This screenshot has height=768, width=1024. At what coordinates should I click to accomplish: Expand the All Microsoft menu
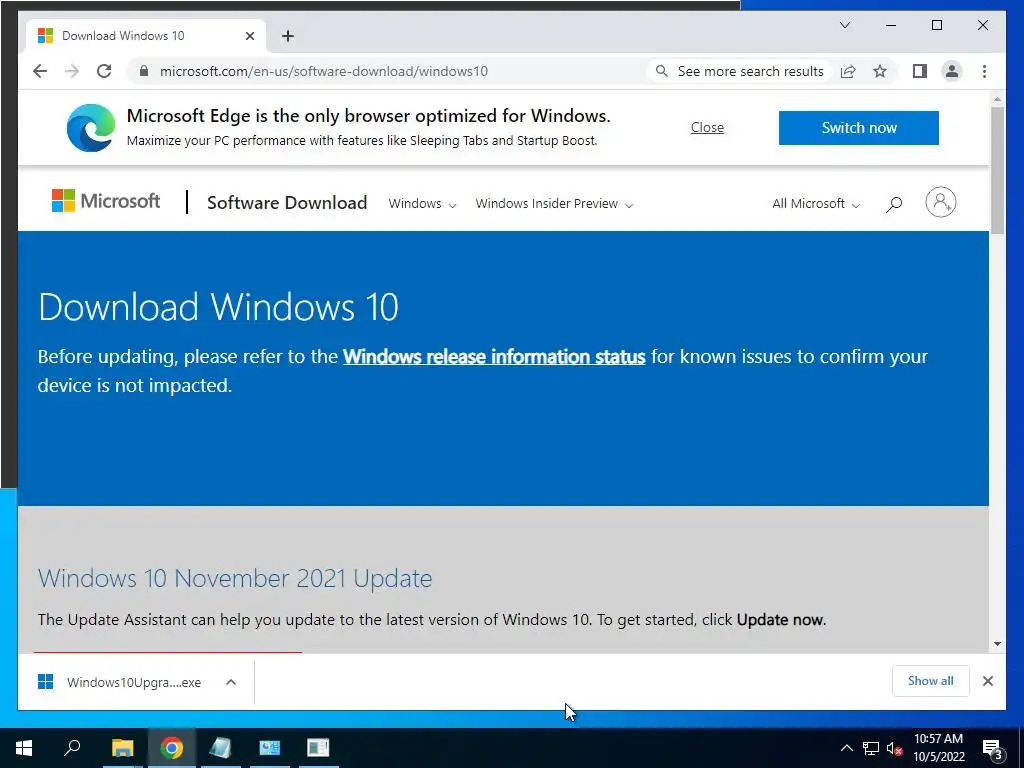(816, 204)
